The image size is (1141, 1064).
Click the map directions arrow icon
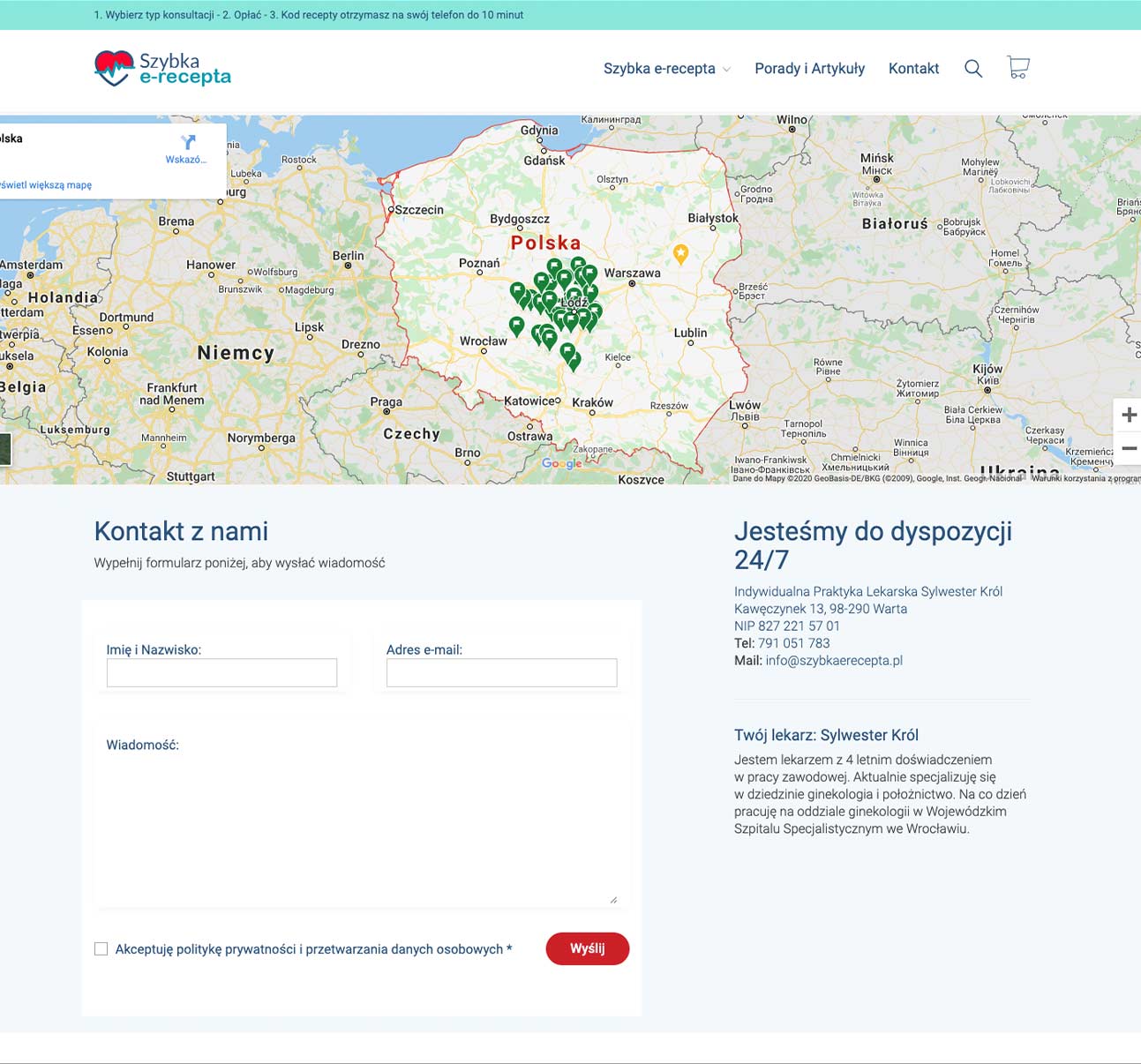pos(187,142)
